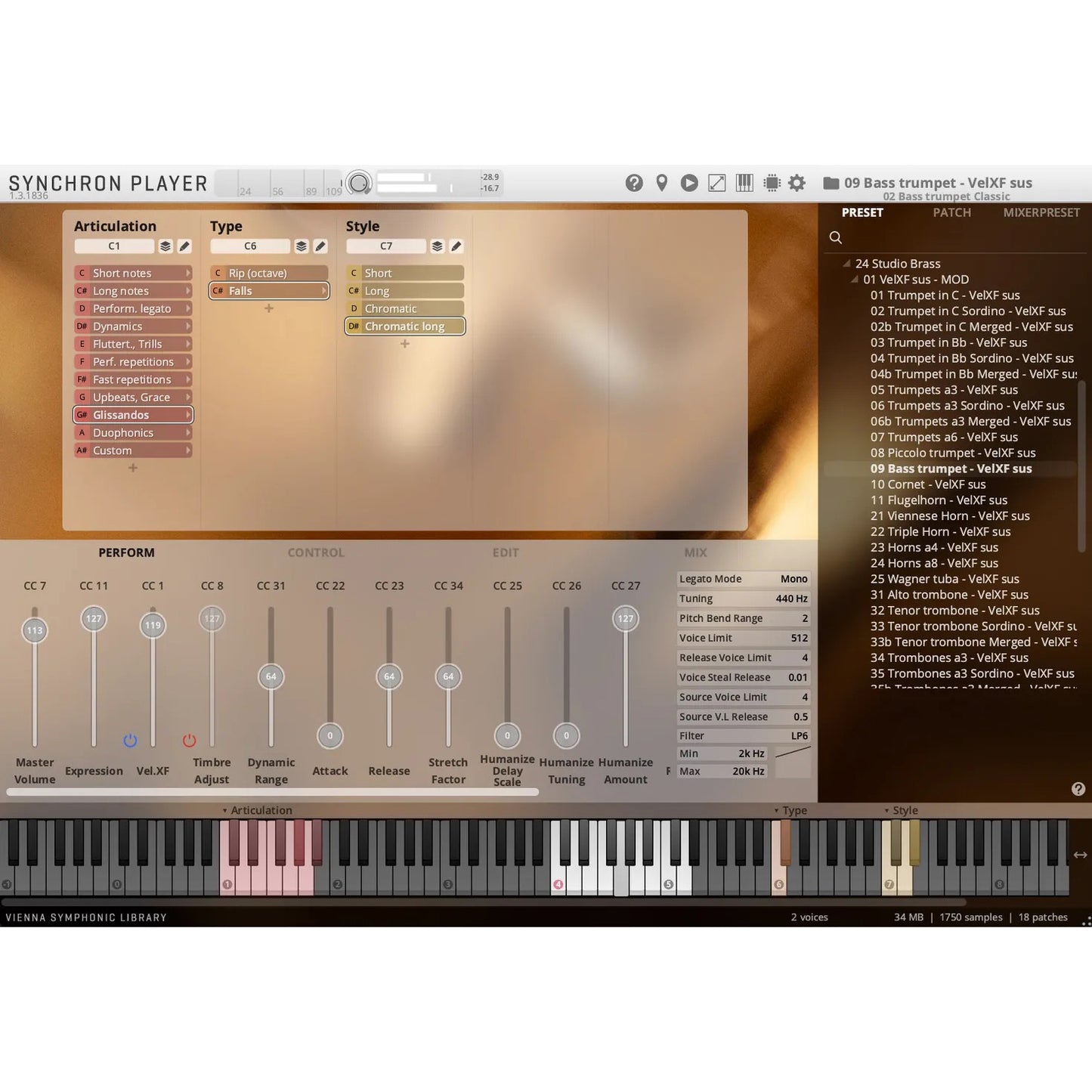
Task: Enable the Timbre Adjust power toggle
Action: tap(189, 741)
